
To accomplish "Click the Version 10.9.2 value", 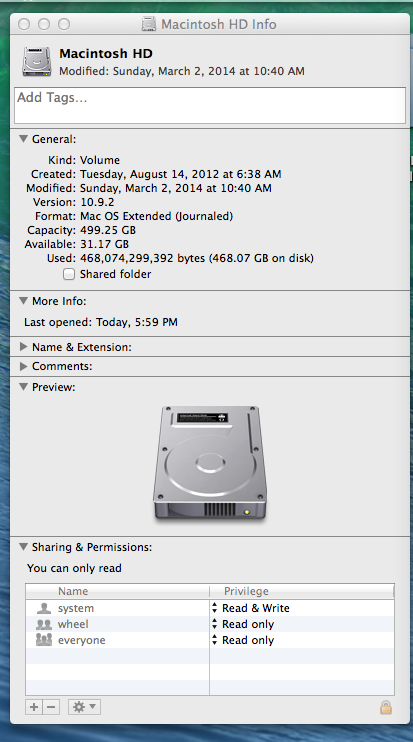I will 97,202.
